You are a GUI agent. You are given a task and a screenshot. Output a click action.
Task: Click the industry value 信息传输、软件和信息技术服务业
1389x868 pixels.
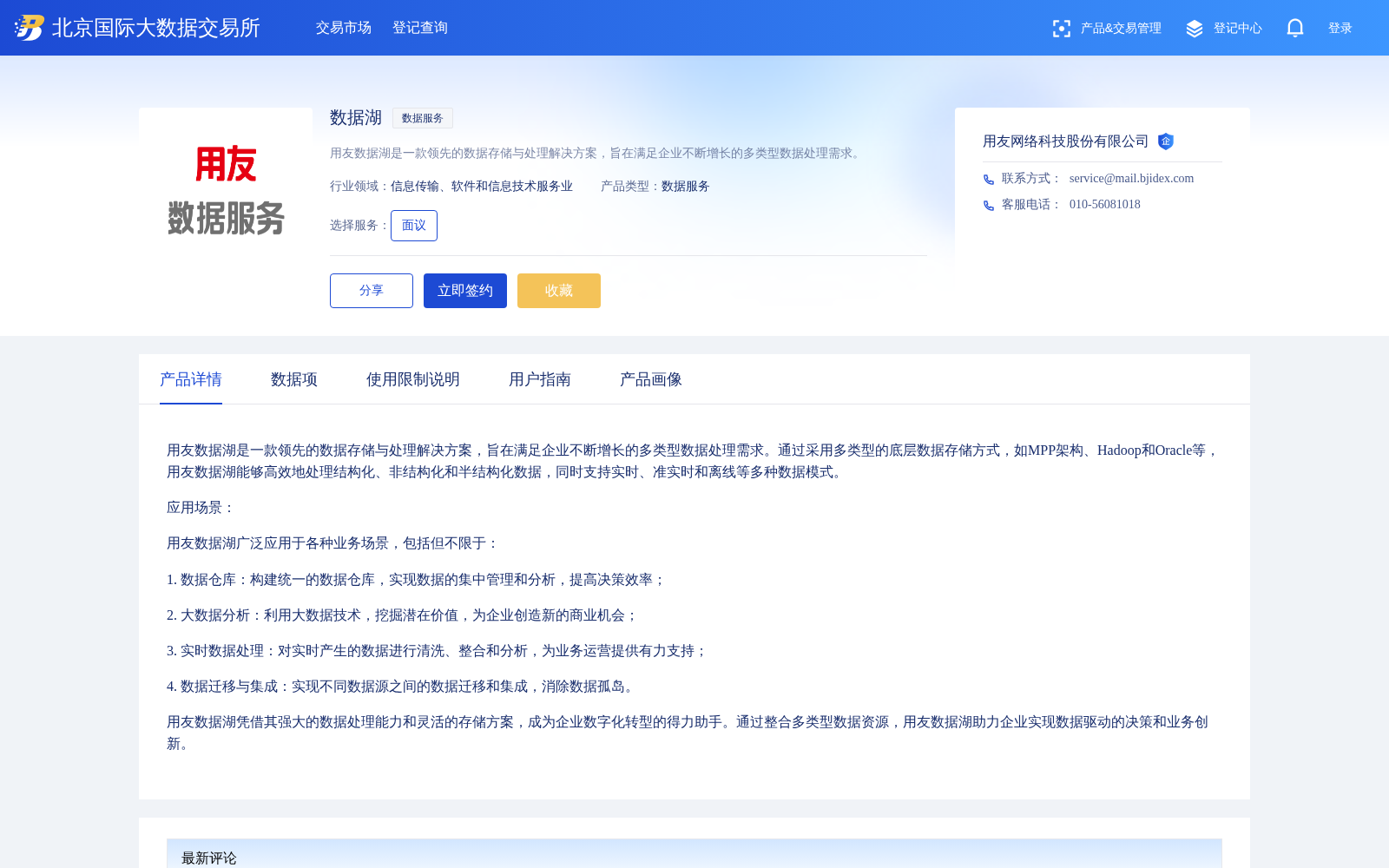pos(482,187)
